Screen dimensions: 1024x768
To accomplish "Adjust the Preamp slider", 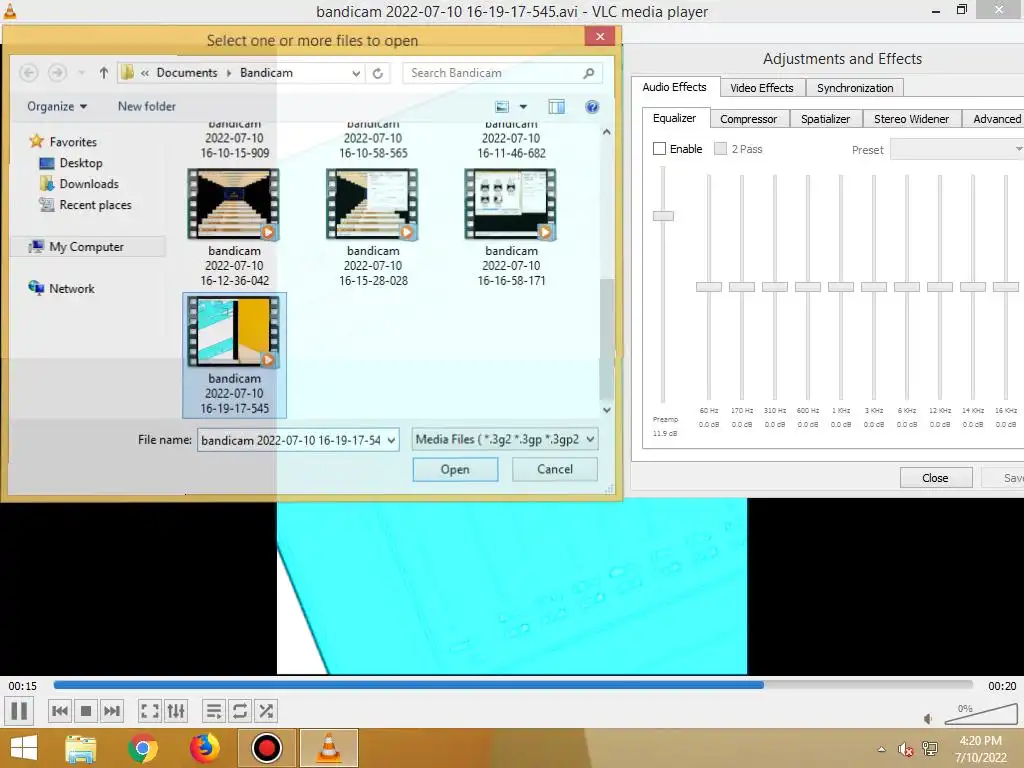I will coord(663,216).
